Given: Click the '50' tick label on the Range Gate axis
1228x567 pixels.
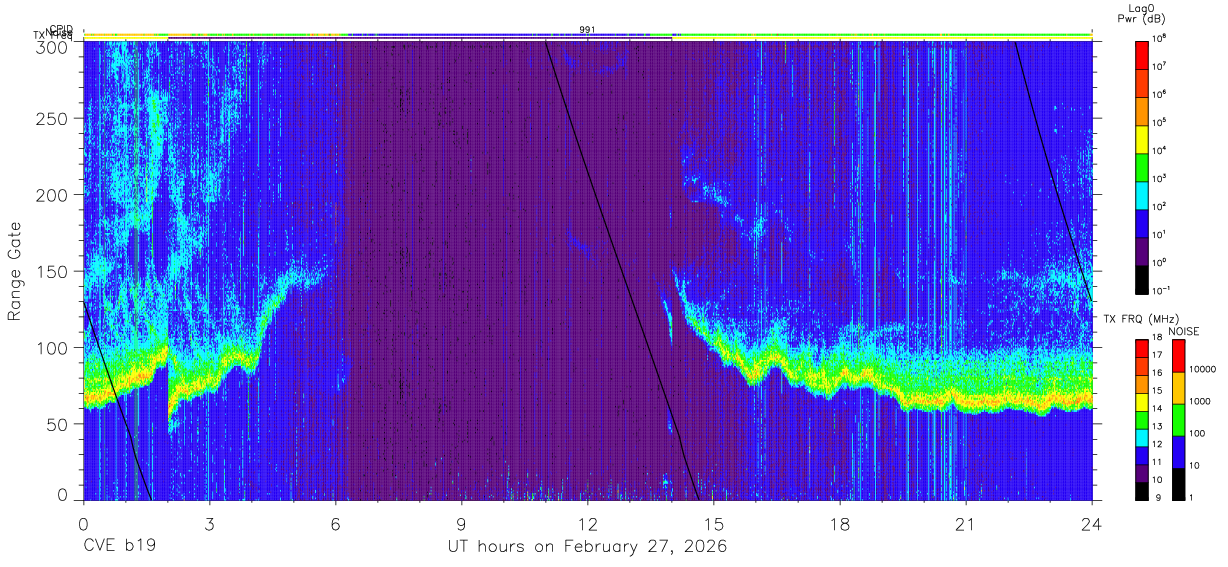Looking at the screenshot, I should tap(57, 424).
